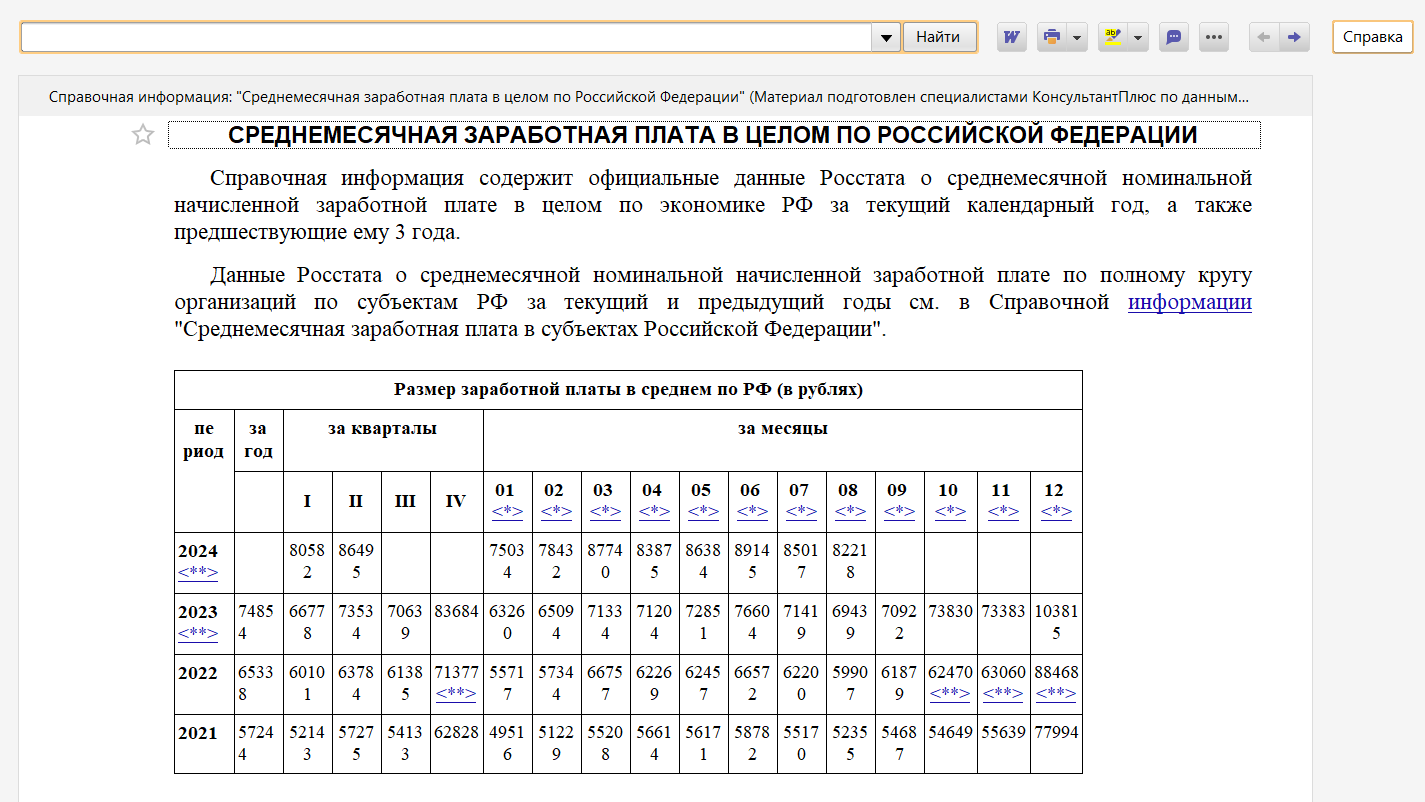Click the export to Word icon
This screenshot has width=1425, height=802.
(1012, 37)
